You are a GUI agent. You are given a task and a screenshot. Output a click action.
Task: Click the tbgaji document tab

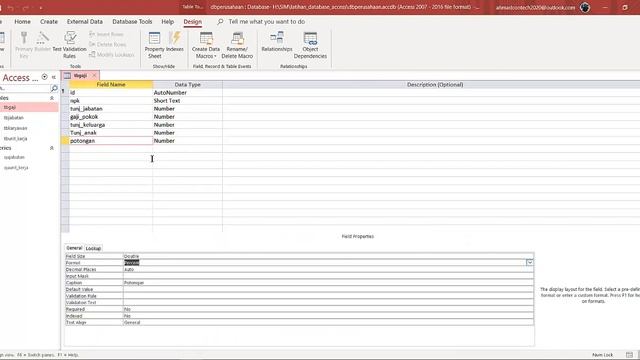[80, 76]
